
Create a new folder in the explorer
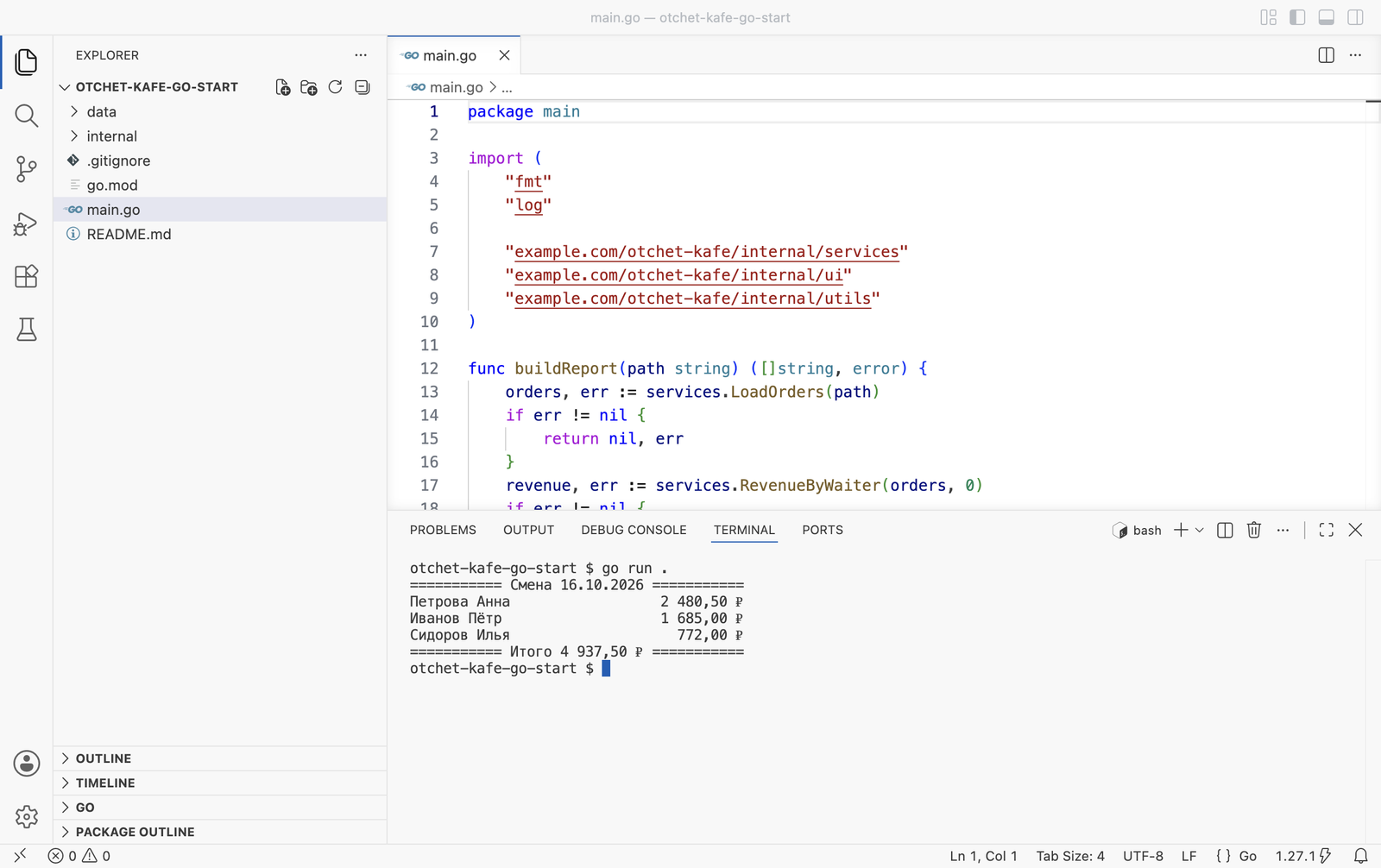tap(309, 87)
